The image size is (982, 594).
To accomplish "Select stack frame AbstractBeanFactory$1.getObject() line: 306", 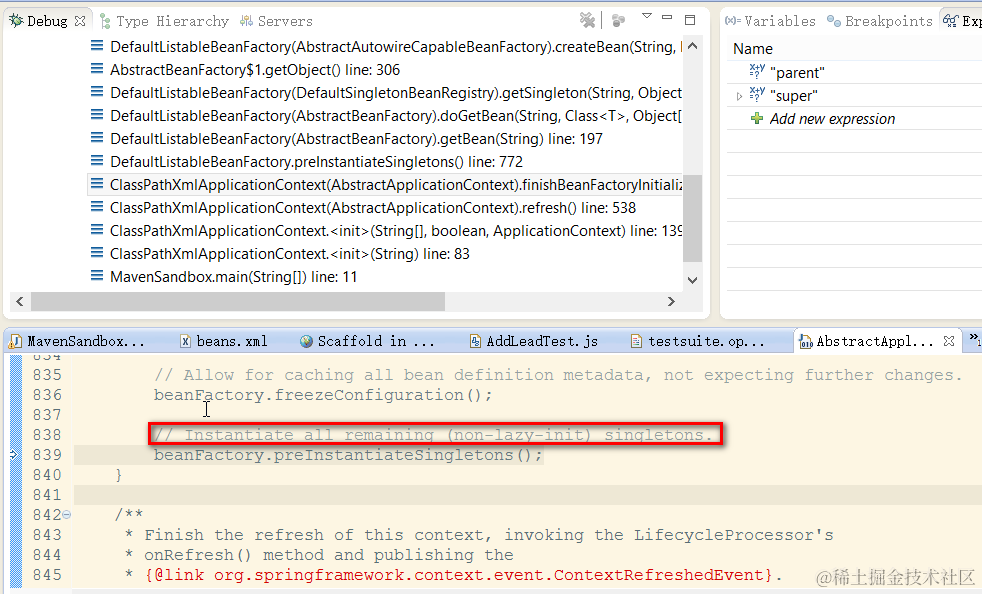I will click(x=255, y=70).
